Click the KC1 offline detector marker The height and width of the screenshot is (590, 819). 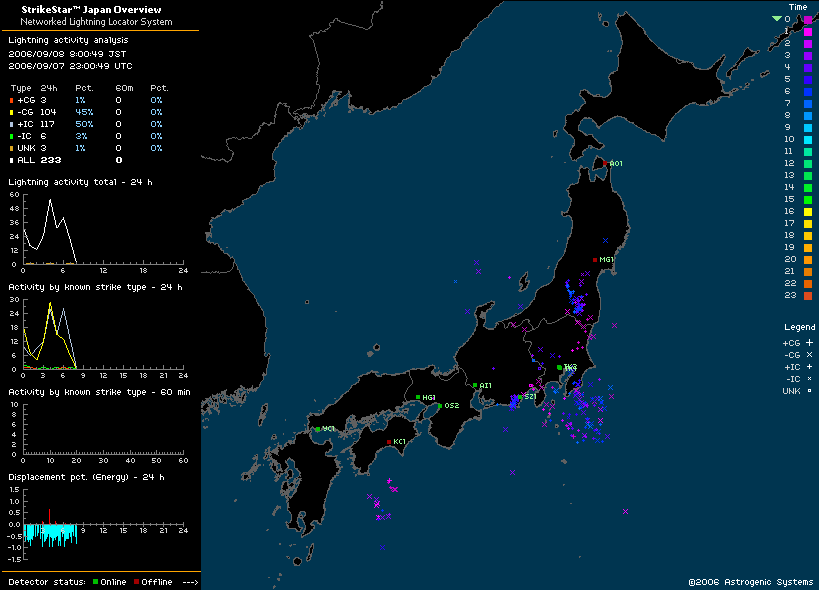[x=389, y=442]
